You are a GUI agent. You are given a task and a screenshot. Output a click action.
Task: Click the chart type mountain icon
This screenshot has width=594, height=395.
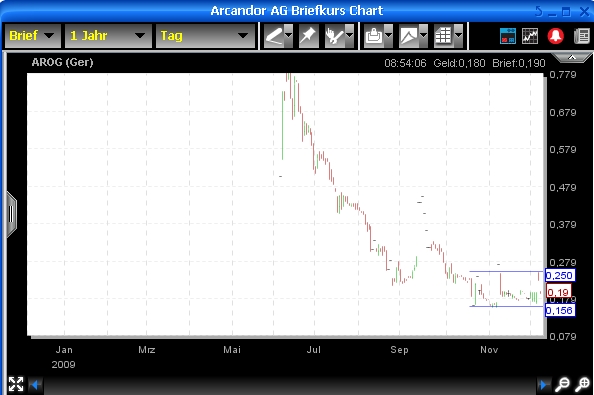click(x=409, y=36)
